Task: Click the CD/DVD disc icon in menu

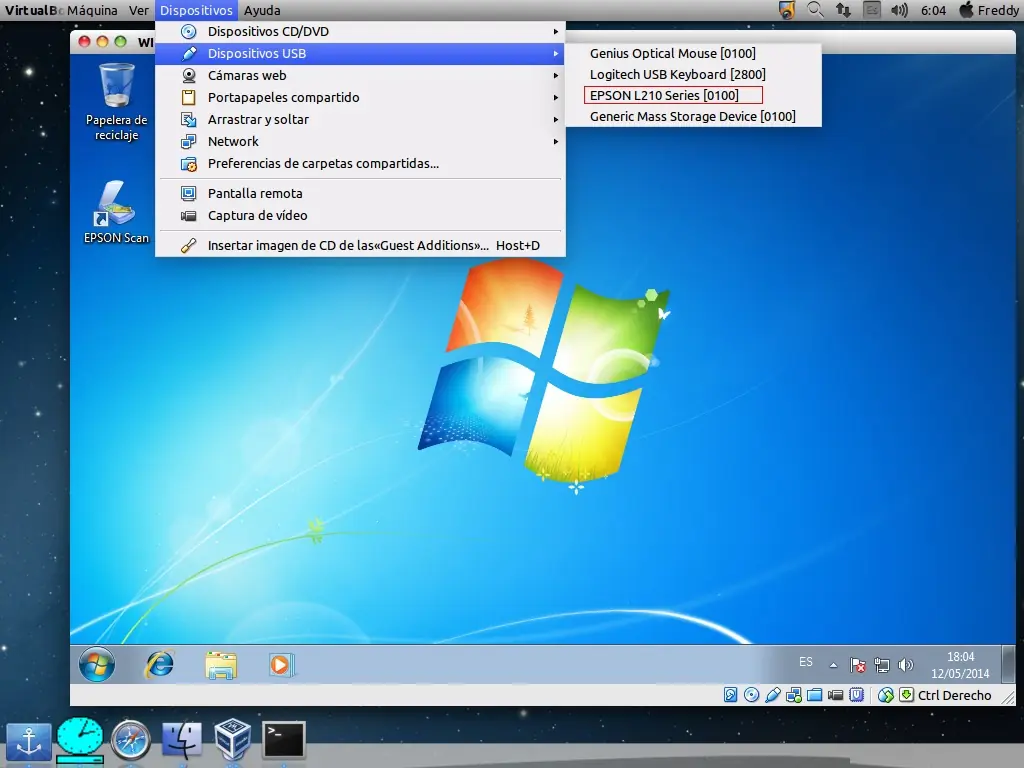Action: tap(189, 31)
